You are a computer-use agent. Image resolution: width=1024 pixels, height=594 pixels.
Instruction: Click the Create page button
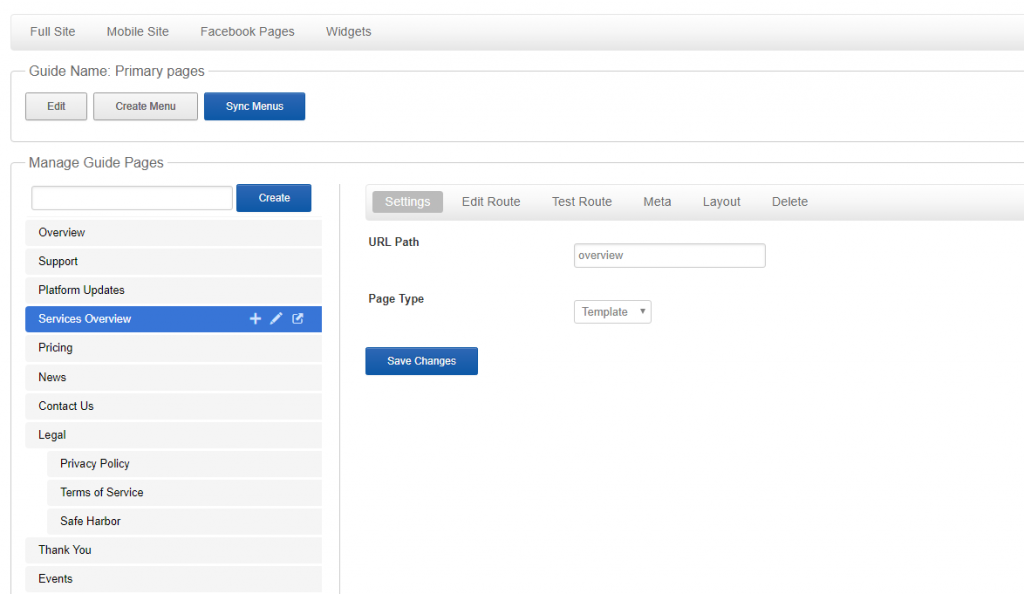click(274, 198)
